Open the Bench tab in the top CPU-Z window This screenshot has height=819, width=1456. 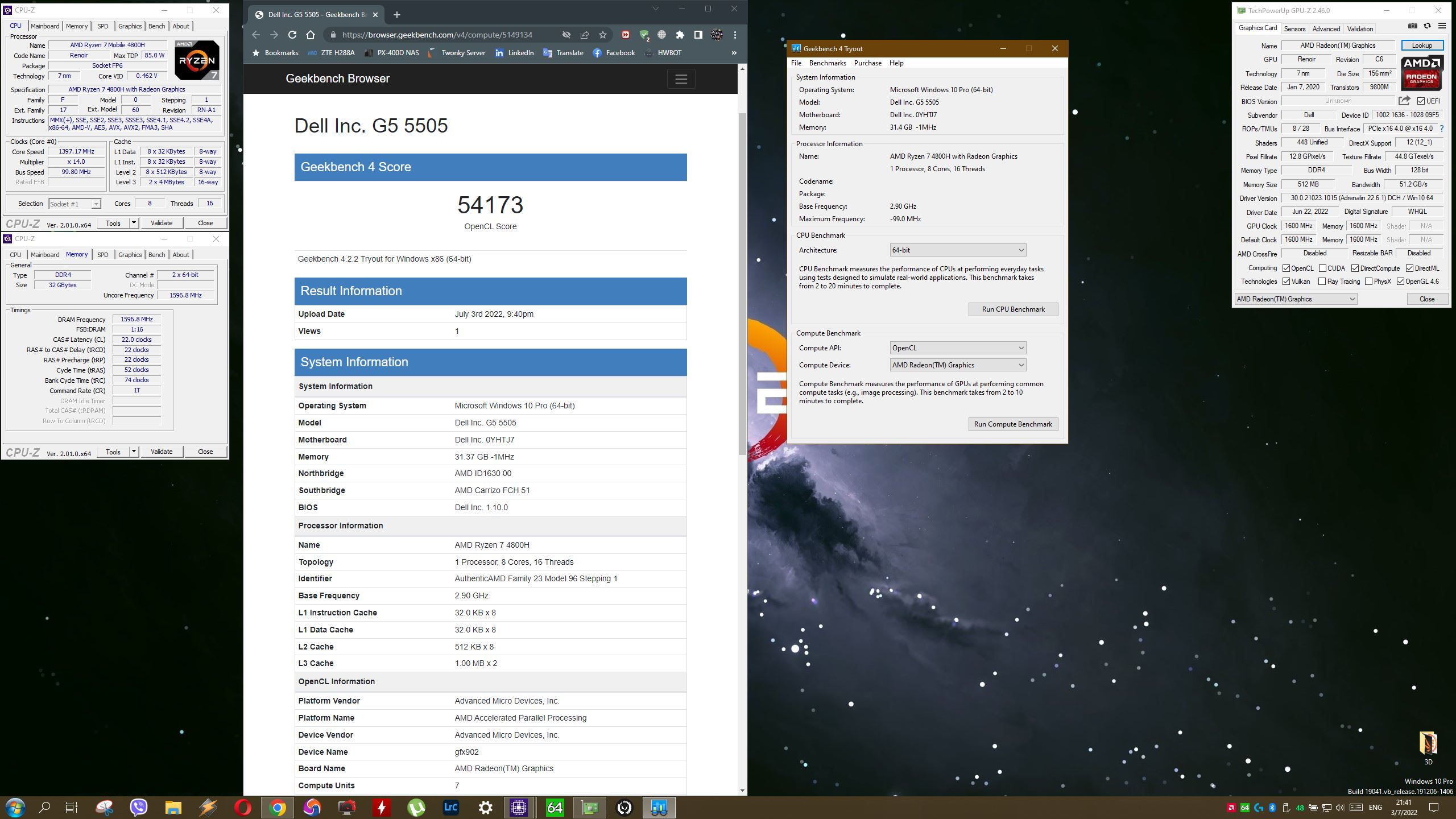(156, 26)
